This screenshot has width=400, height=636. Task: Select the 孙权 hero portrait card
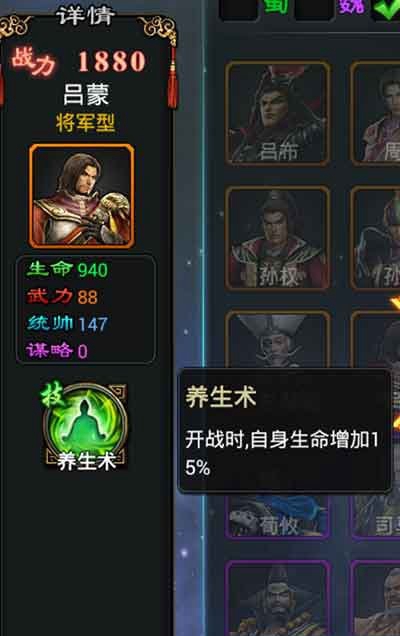277,238
